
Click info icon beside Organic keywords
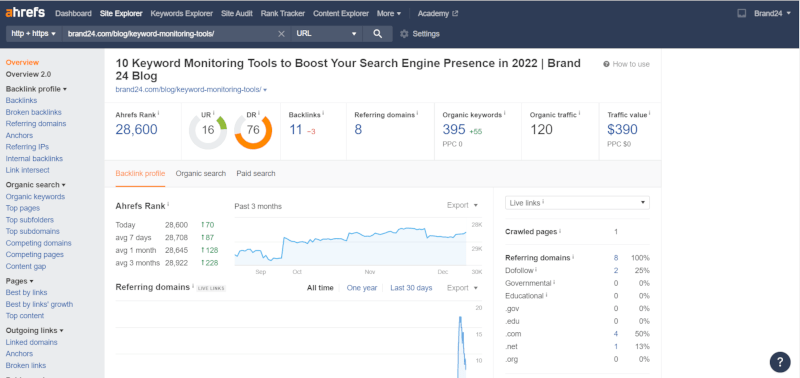pyautogui.click(x=505, y=113)
